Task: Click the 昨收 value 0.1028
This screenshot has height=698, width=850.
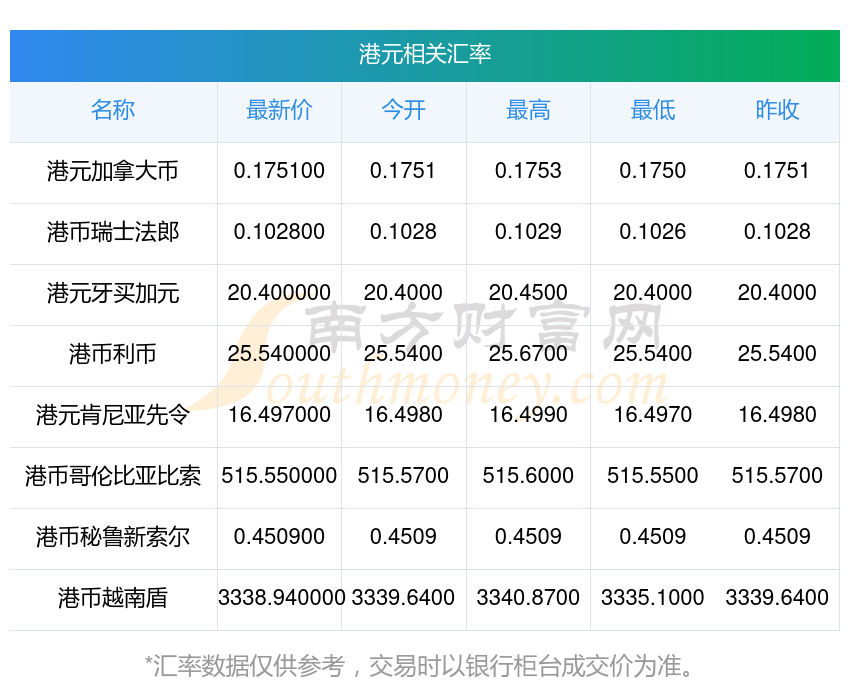Action: coord(777,232)
